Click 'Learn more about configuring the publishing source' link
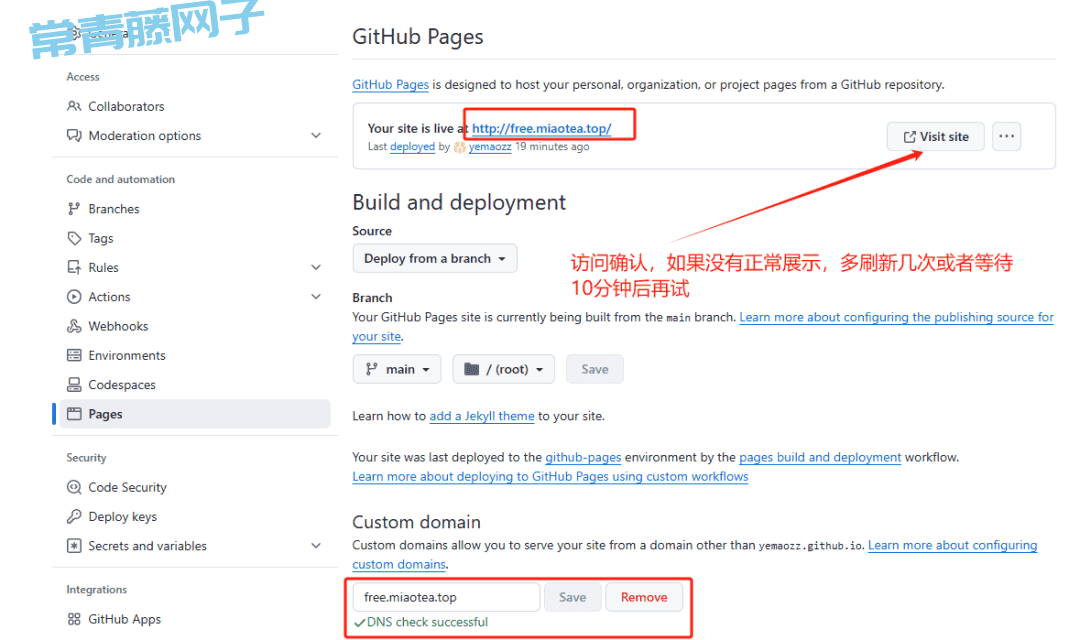1080x640 pixels. pos(896,317)
